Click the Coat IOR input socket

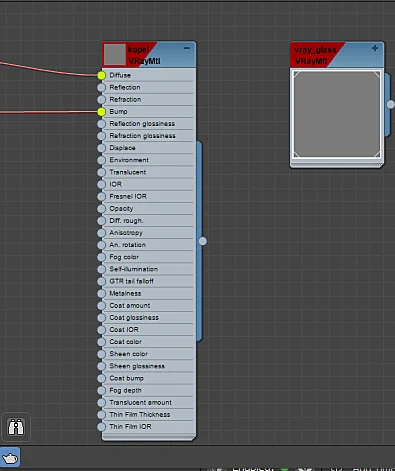[102, 330]
